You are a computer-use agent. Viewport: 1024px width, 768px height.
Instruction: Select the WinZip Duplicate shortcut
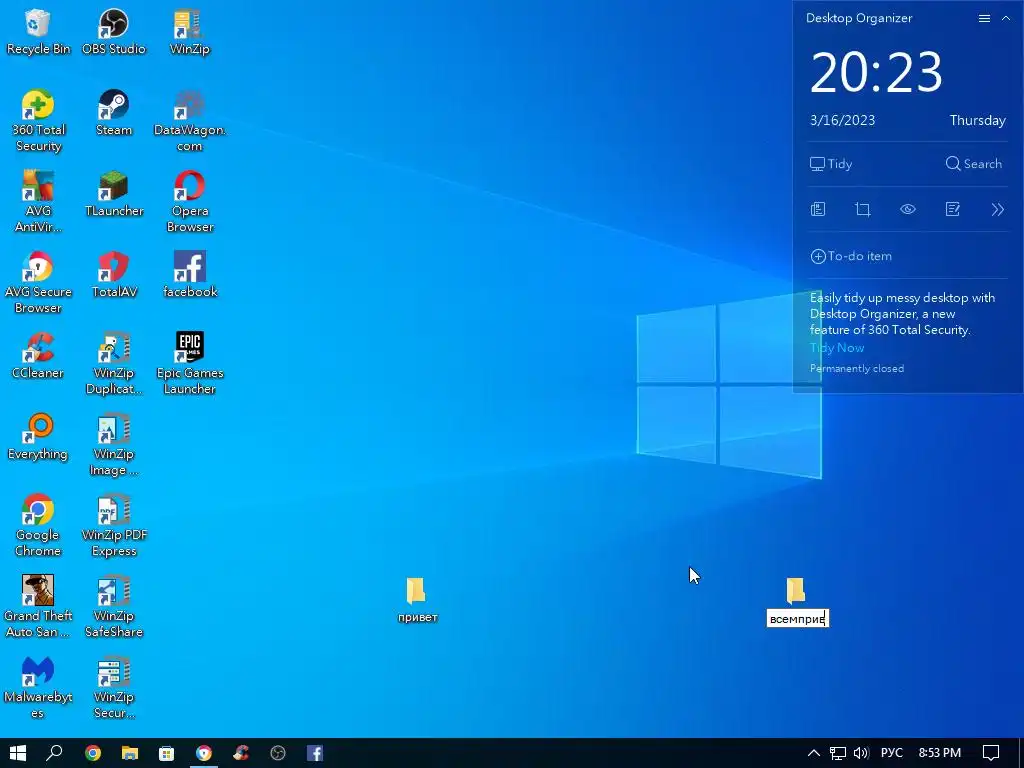tap(114, 364)
